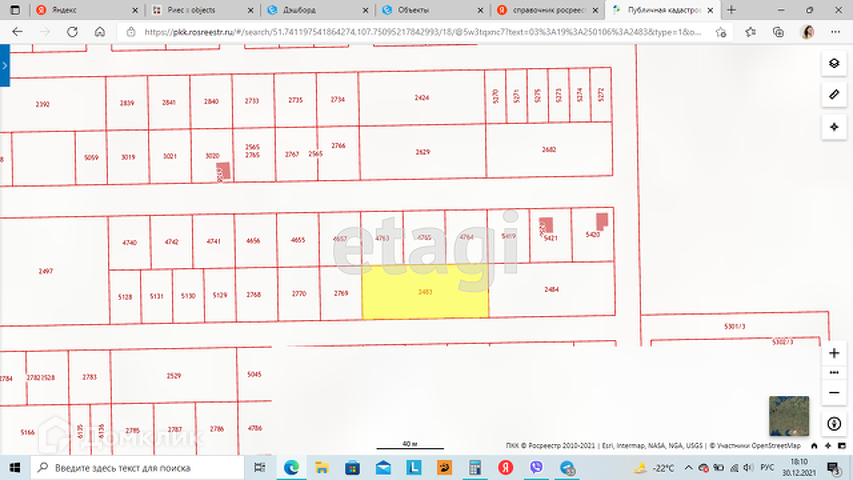
Task: Click the locate-me crosshair button
Action: tap(834, 127)
